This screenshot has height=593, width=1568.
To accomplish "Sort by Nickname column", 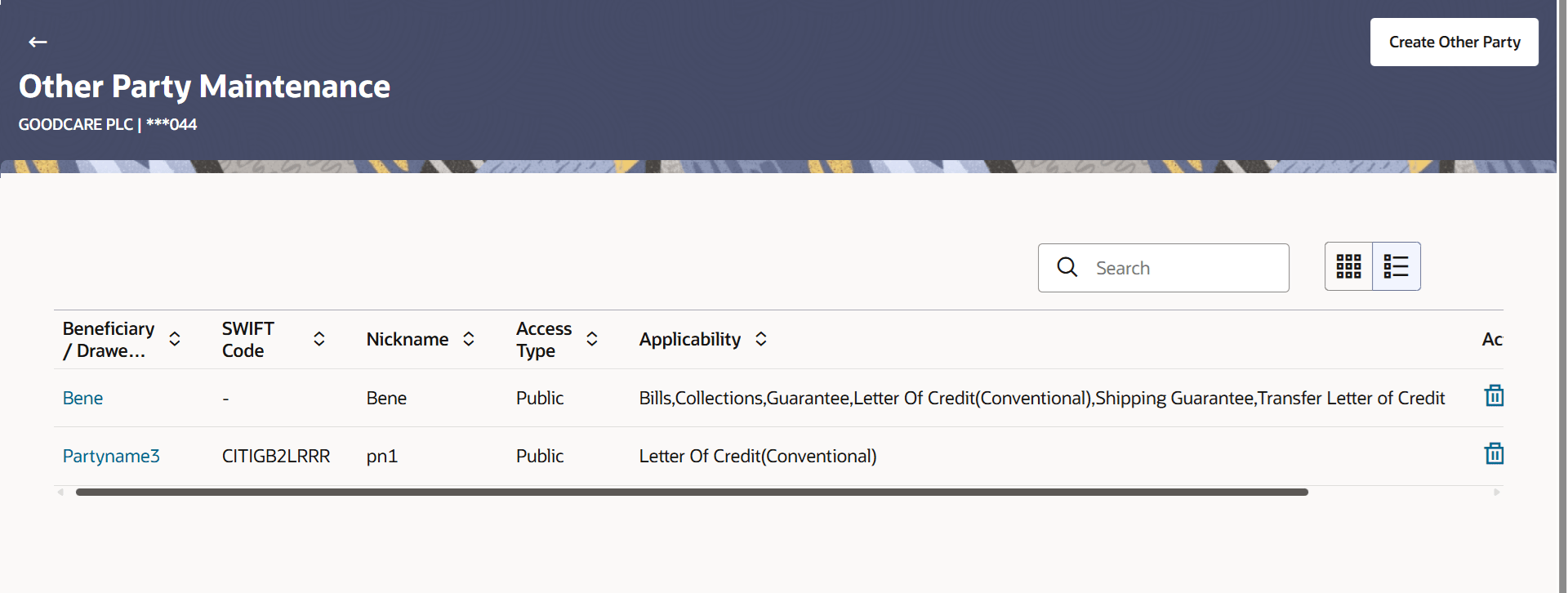I will click(469, 339).
